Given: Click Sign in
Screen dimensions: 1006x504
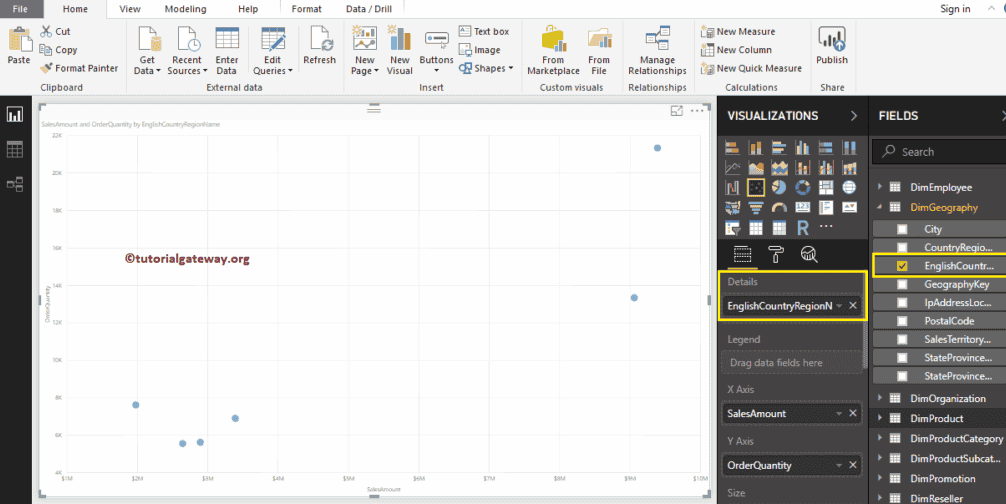Looking at the screenshot, I should coord(955,9).
